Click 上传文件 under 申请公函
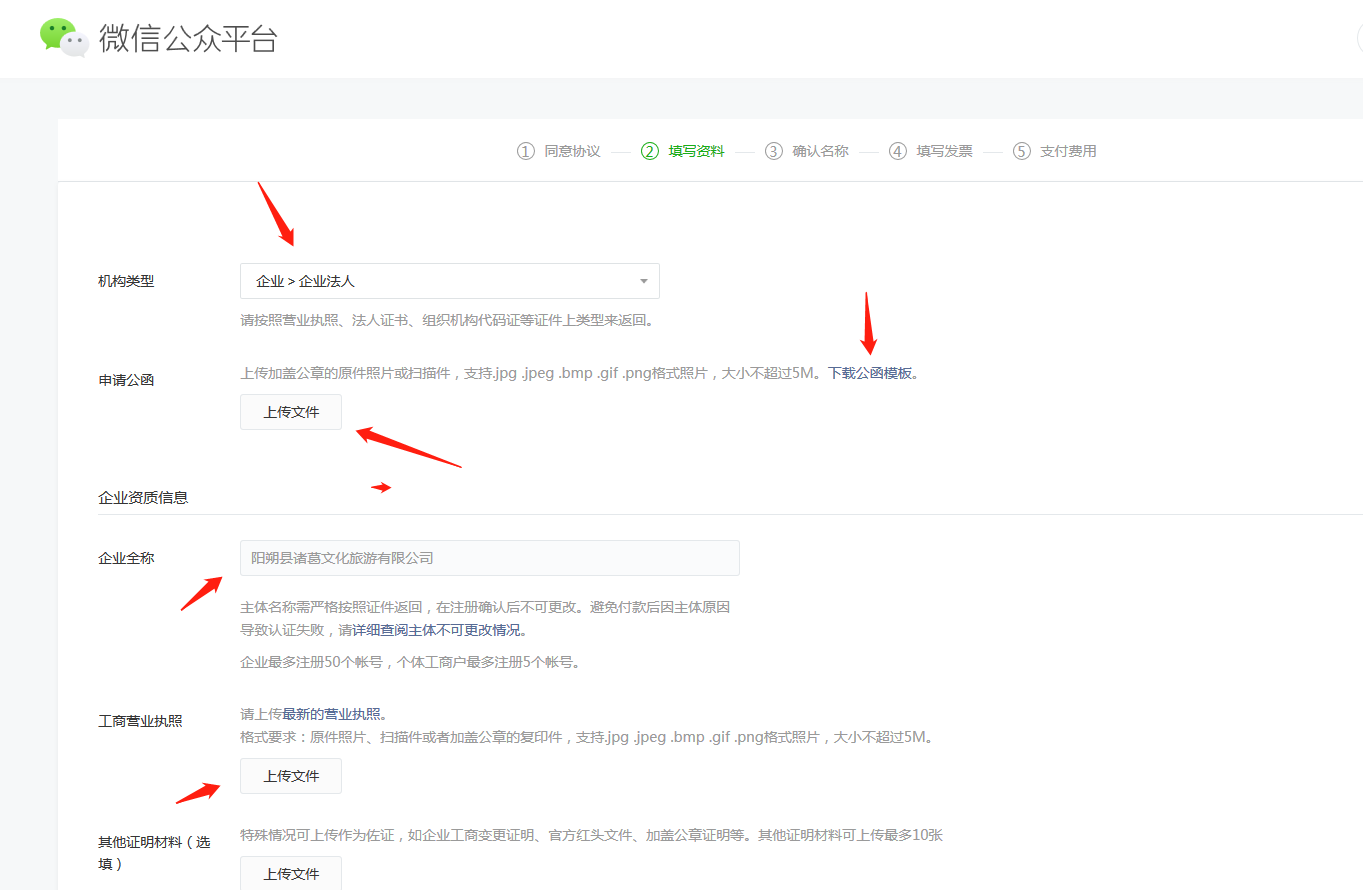1363x890 pixels. (x=290, y=411)
